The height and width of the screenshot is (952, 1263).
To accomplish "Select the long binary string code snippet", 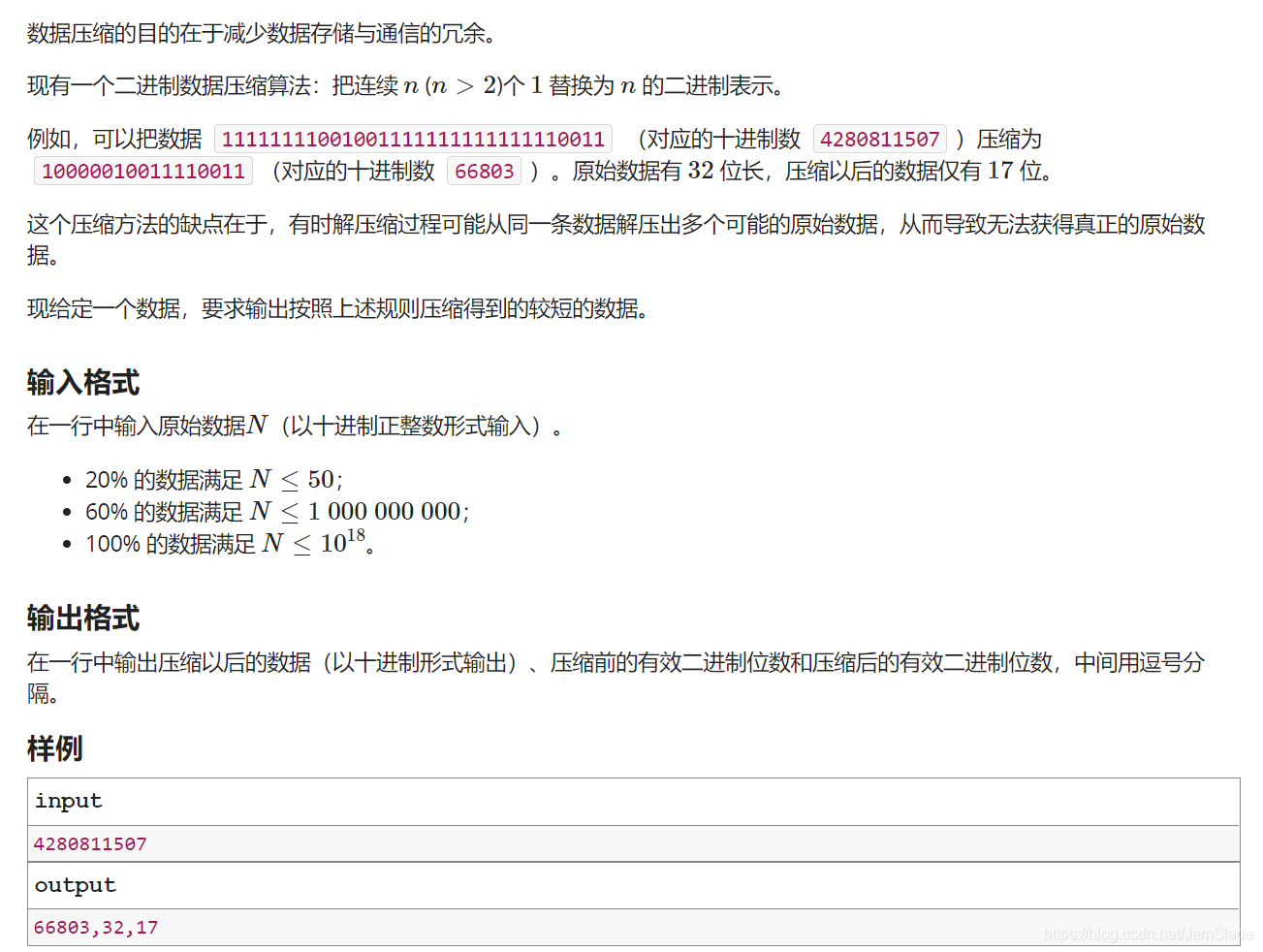I will pos(411,139).
